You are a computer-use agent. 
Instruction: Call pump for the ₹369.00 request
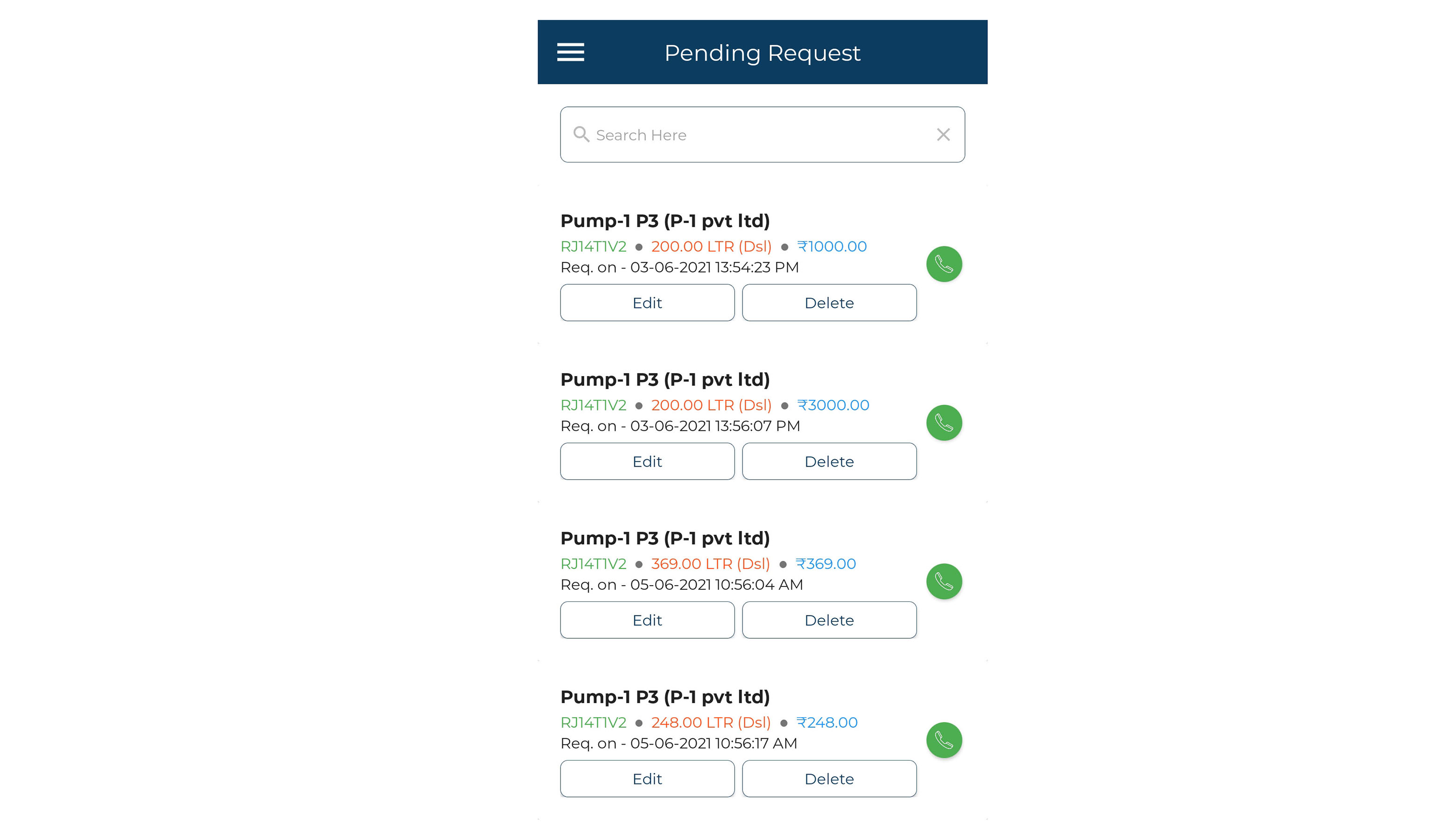click(x=944, y=581)
